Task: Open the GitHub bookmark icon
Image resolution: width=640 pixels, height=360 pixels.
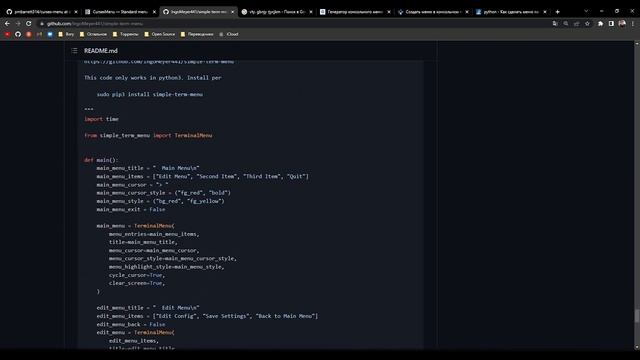Action: pos(18,34)
